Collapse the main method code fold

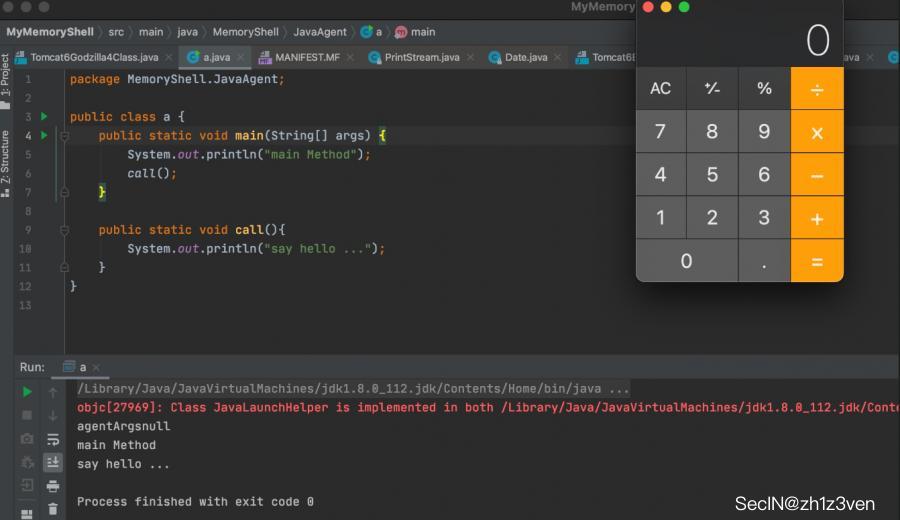(x=63, y=135)
